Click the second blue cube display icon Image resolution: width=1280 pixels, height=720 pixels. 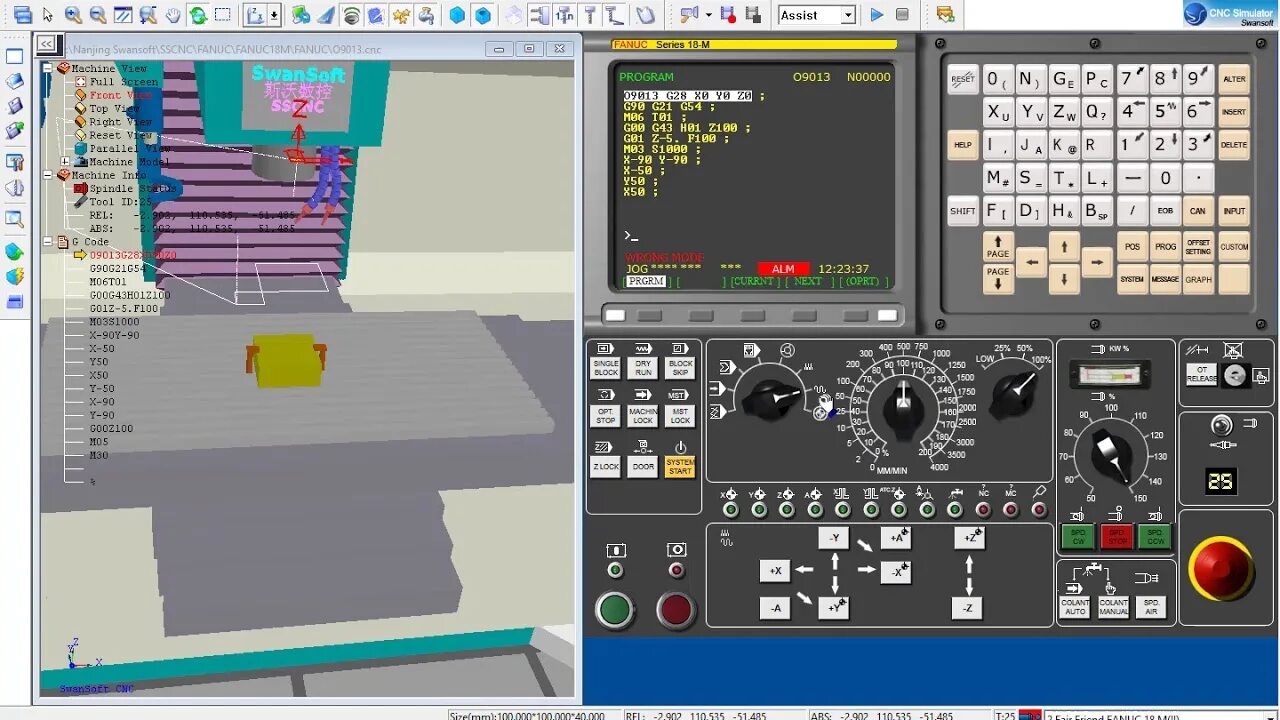pos(483,15)
